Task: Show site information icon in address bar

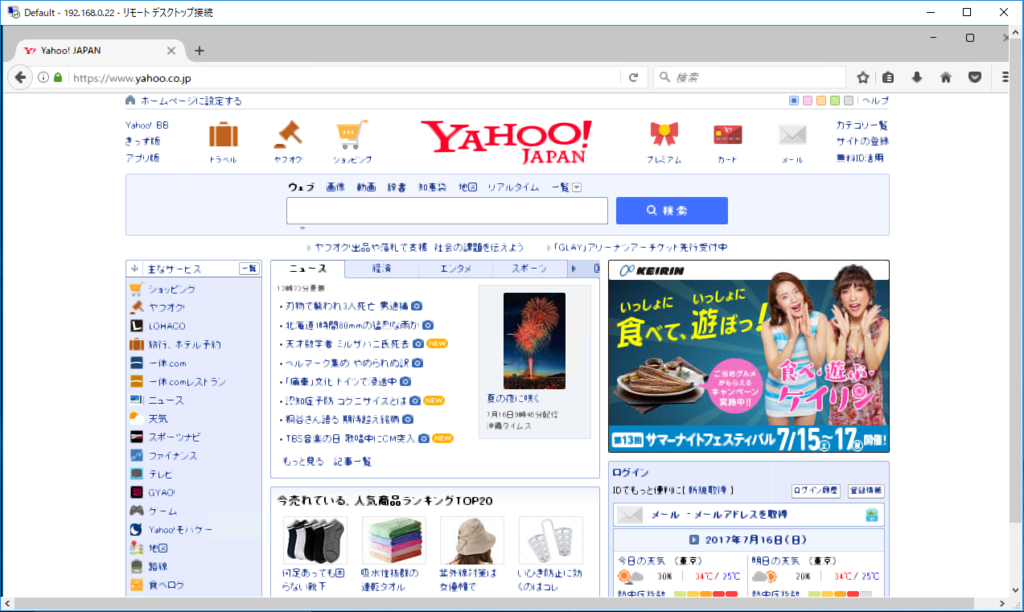Action: tap(43, 78)
